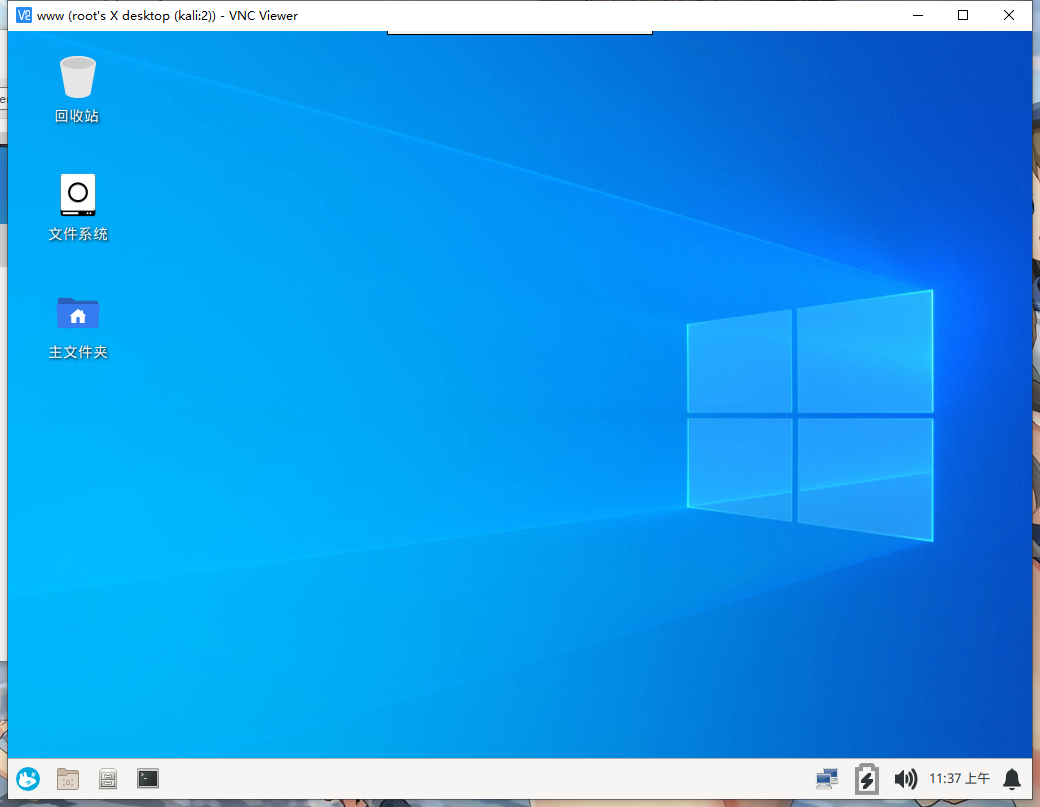Click the show desktop folder icon in panel

(68, 778)
